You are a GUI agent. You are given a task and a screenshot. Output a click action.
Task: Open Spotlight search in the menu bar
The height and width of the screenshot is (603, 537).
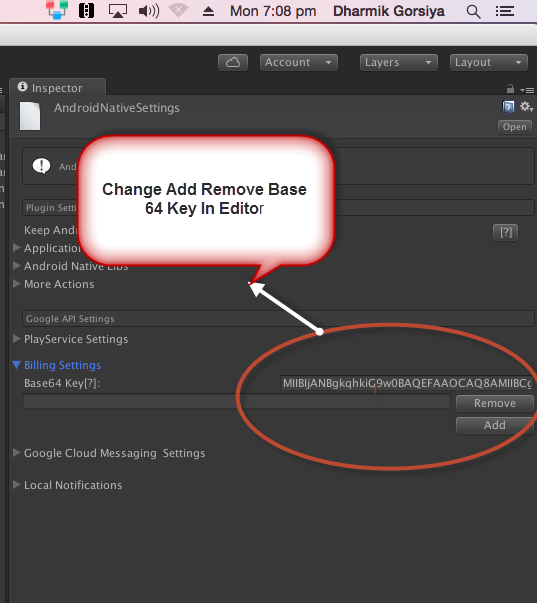pos(473,12)
